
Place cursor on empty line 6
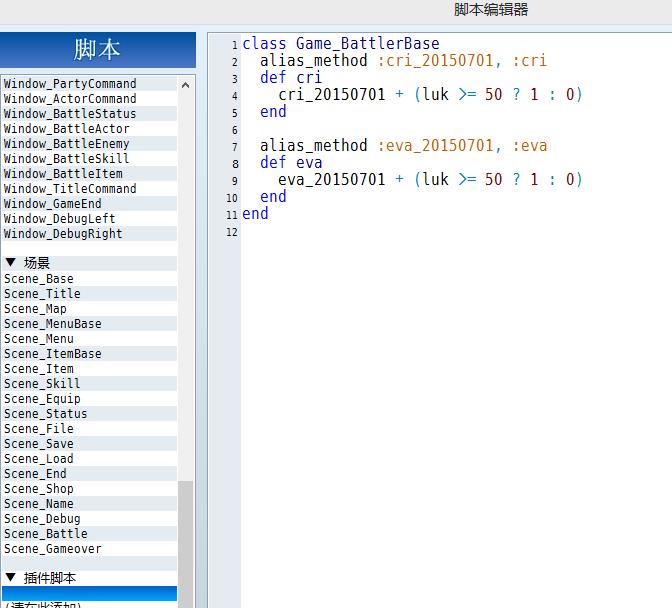pyautogui.click(x=454, y=129)
